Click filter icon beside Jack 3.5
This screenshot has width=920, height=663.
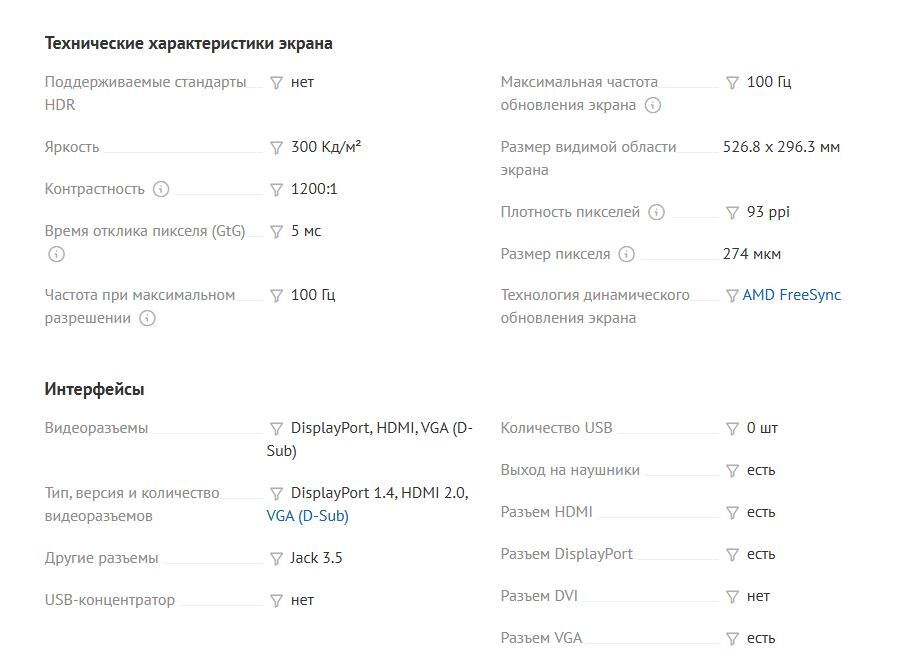[x=277, y=558]
